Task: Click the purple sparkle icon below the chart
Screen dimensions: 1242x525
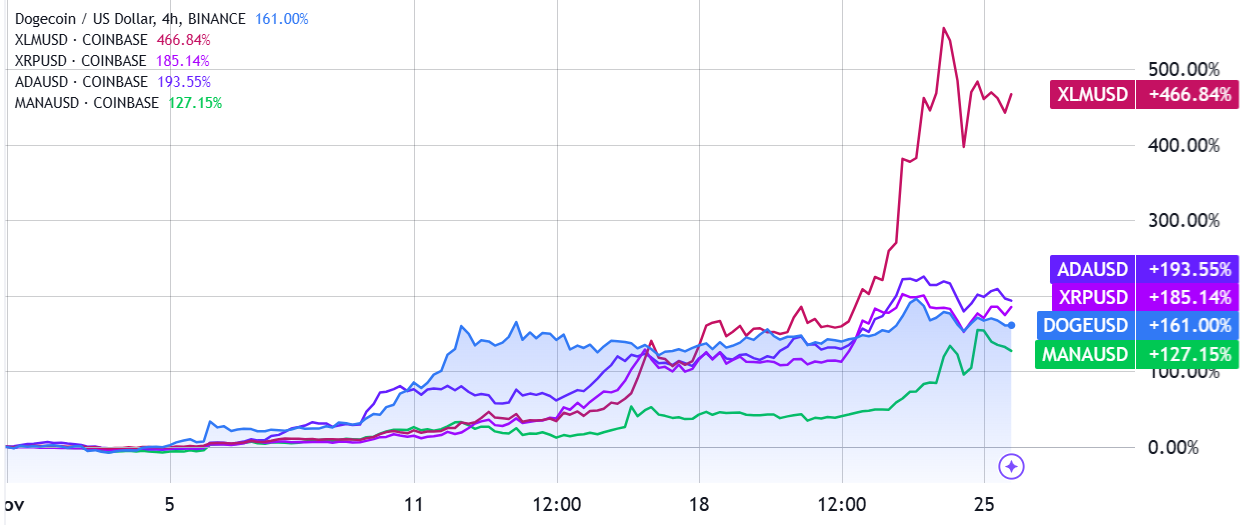Action: [1011, 465]
